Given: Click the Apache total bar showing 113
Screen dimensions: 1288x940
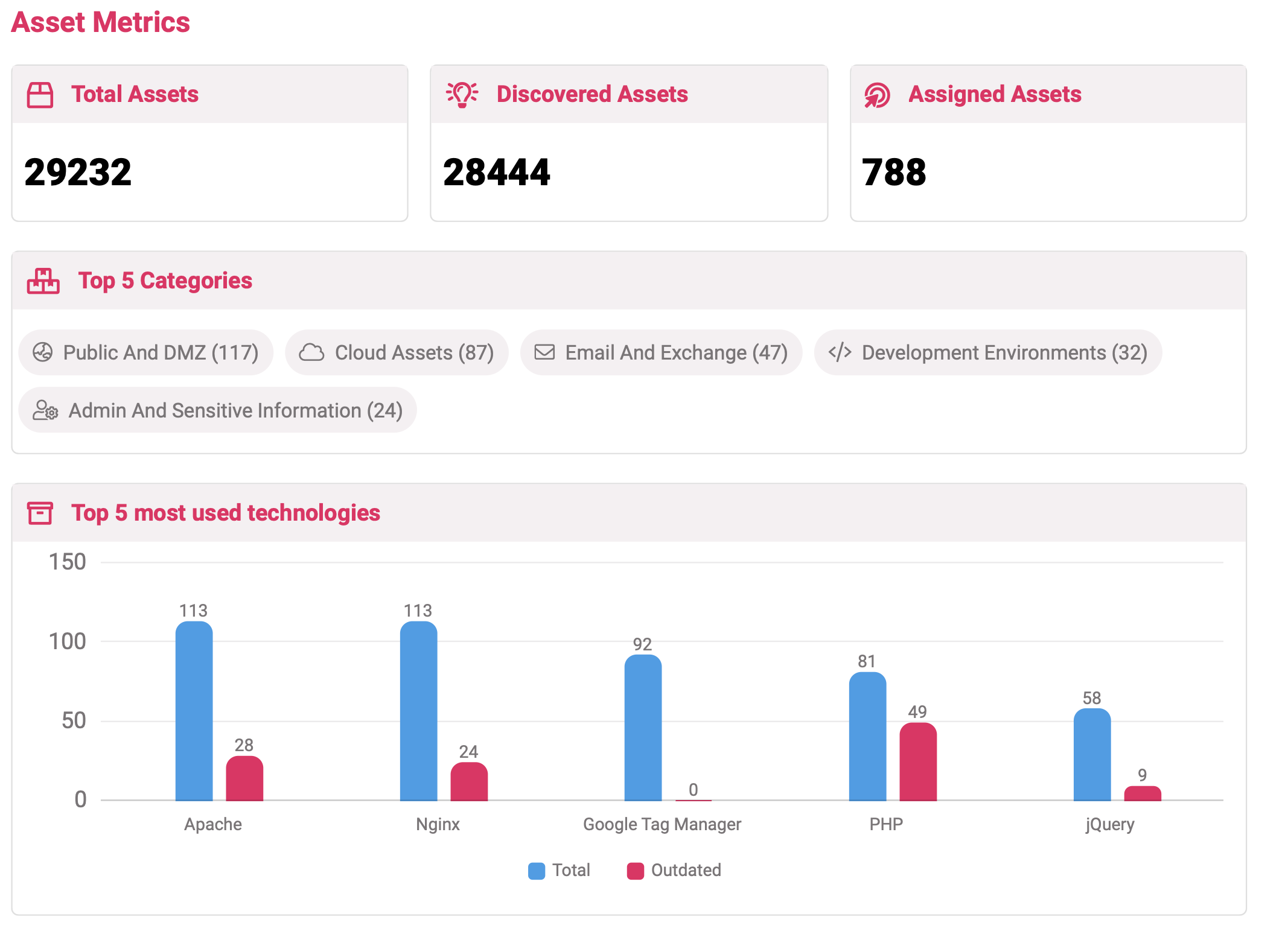Looking at the screenshot, I should [x=194, y=712].
